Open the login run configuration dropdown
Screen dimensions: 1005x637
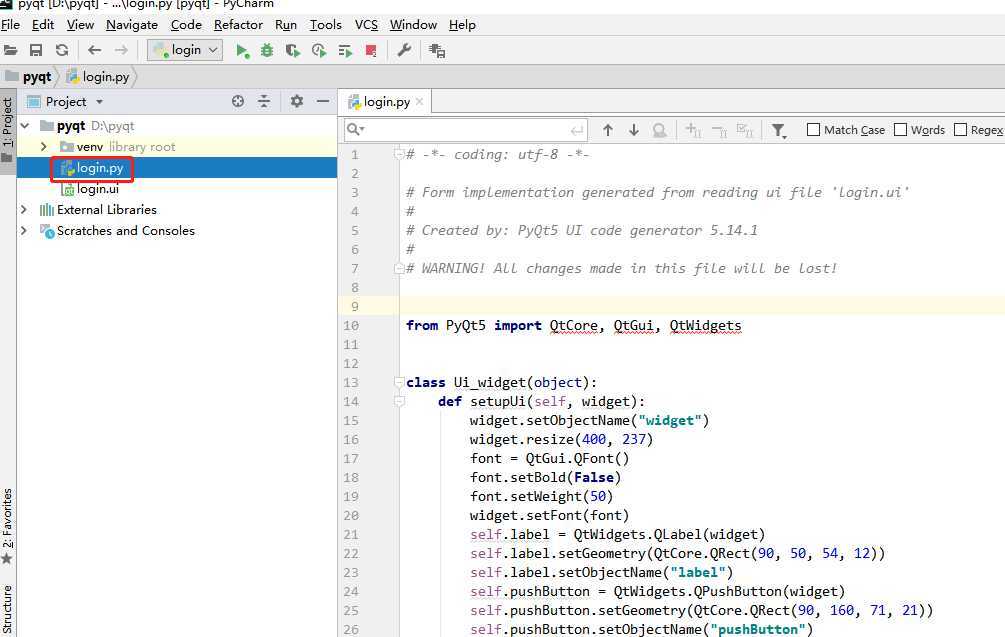pos(185,50)
